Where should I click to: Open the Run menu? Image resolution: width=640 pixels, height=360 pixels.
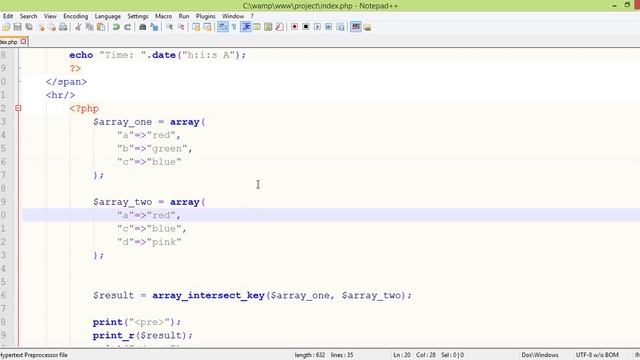184,16
